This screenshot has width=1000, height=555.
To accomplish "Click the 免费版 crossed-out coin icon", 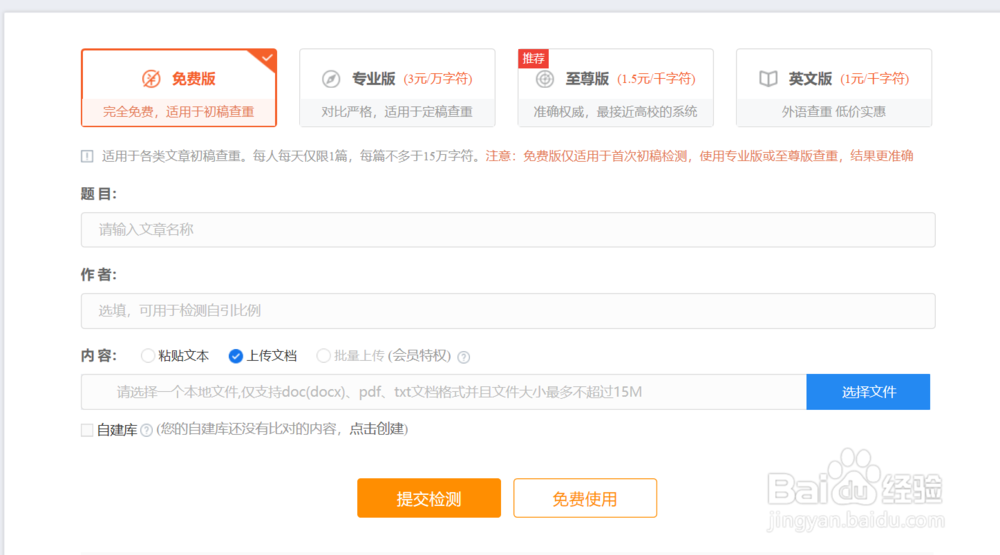I will (151, 78).
